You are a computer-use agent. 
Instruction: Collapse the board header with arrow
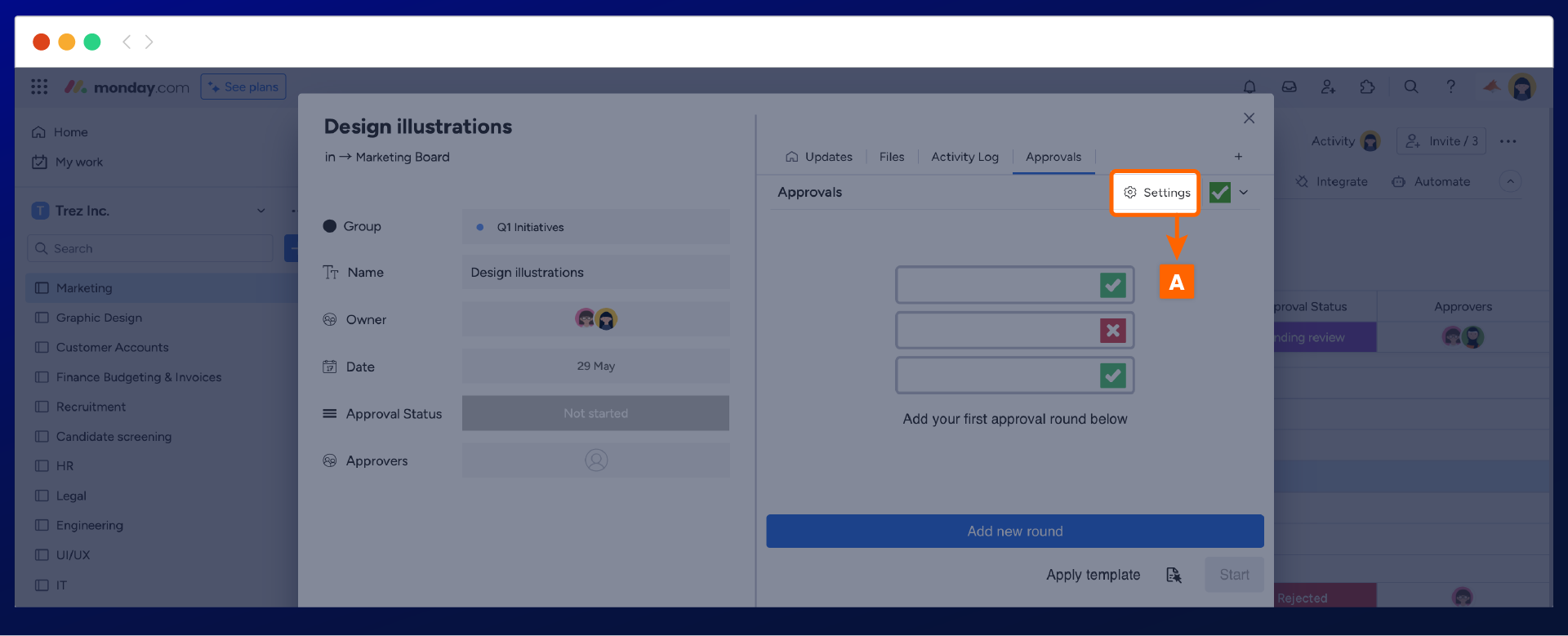[x=1510, y=181]
